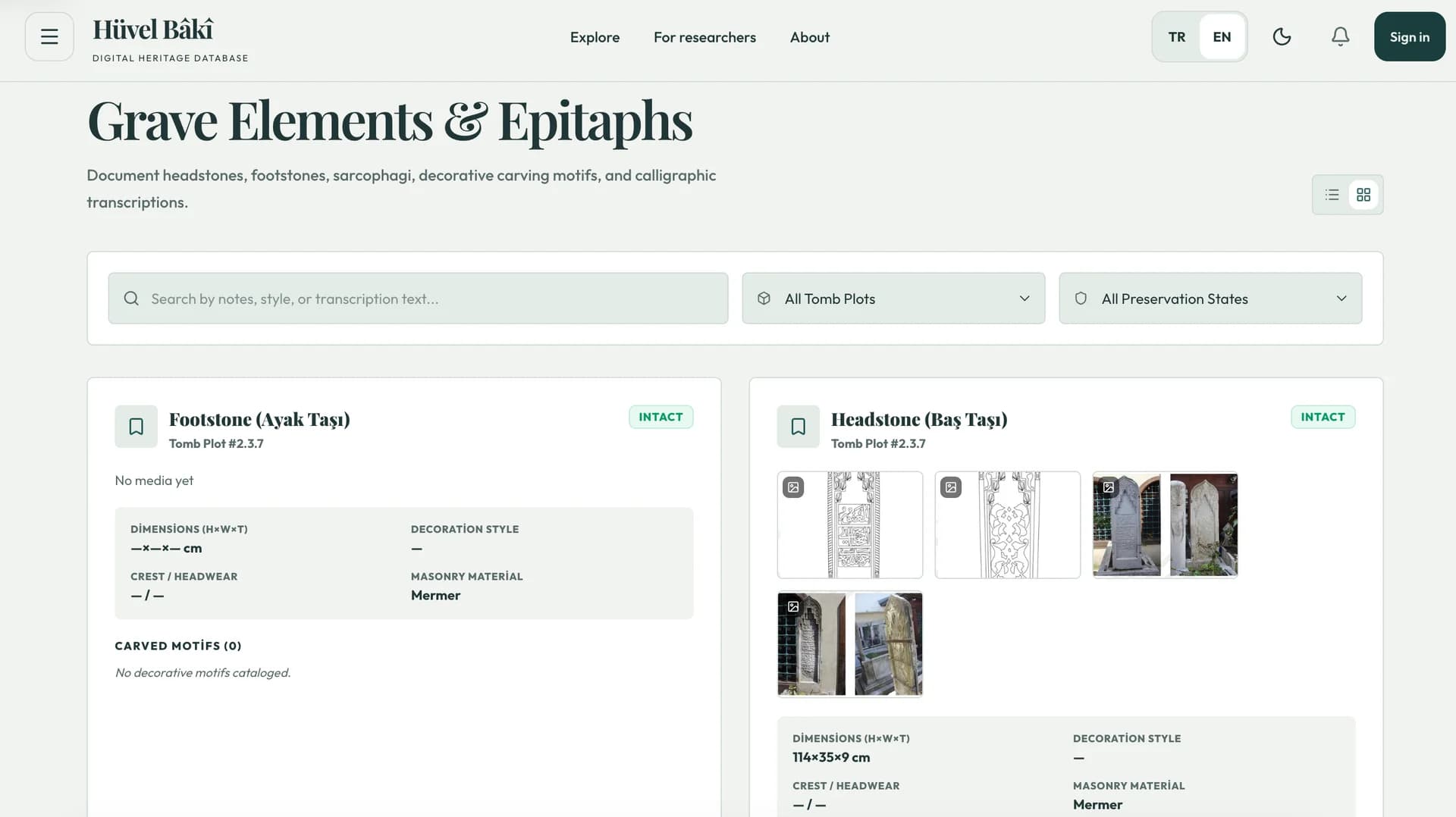Viewport: 1456px width, 817px height.
Task: Open Headstone (Baş Taşı) record title
Action: coord(919,419)
